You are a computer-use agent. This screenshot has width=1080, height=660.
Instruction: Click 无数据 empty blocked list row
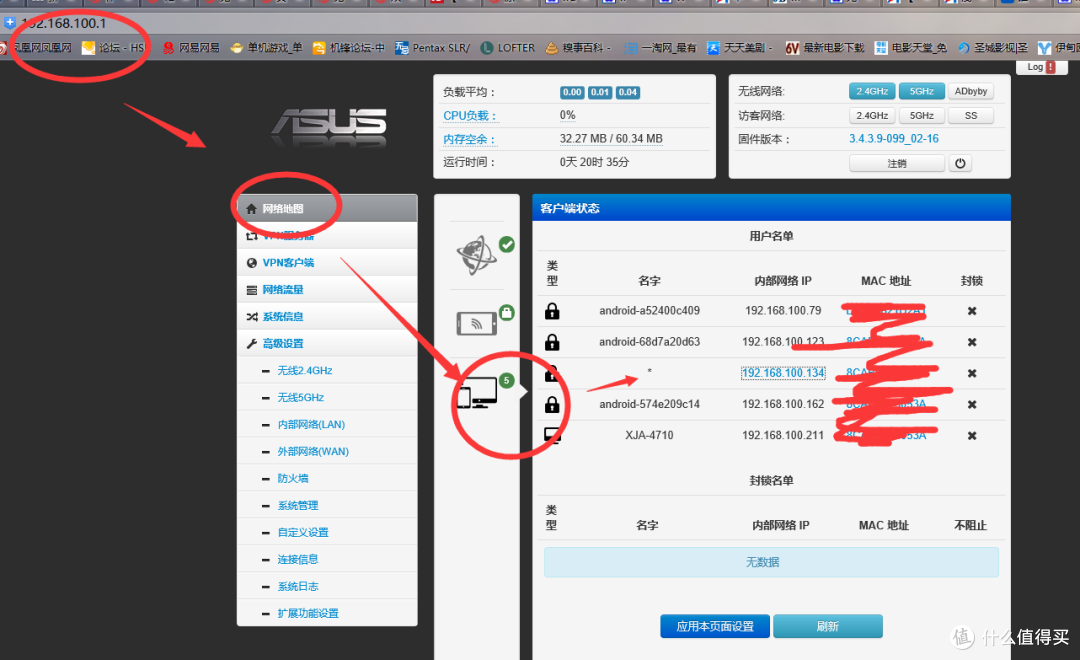pyautogui.click(x=771, y=562)
